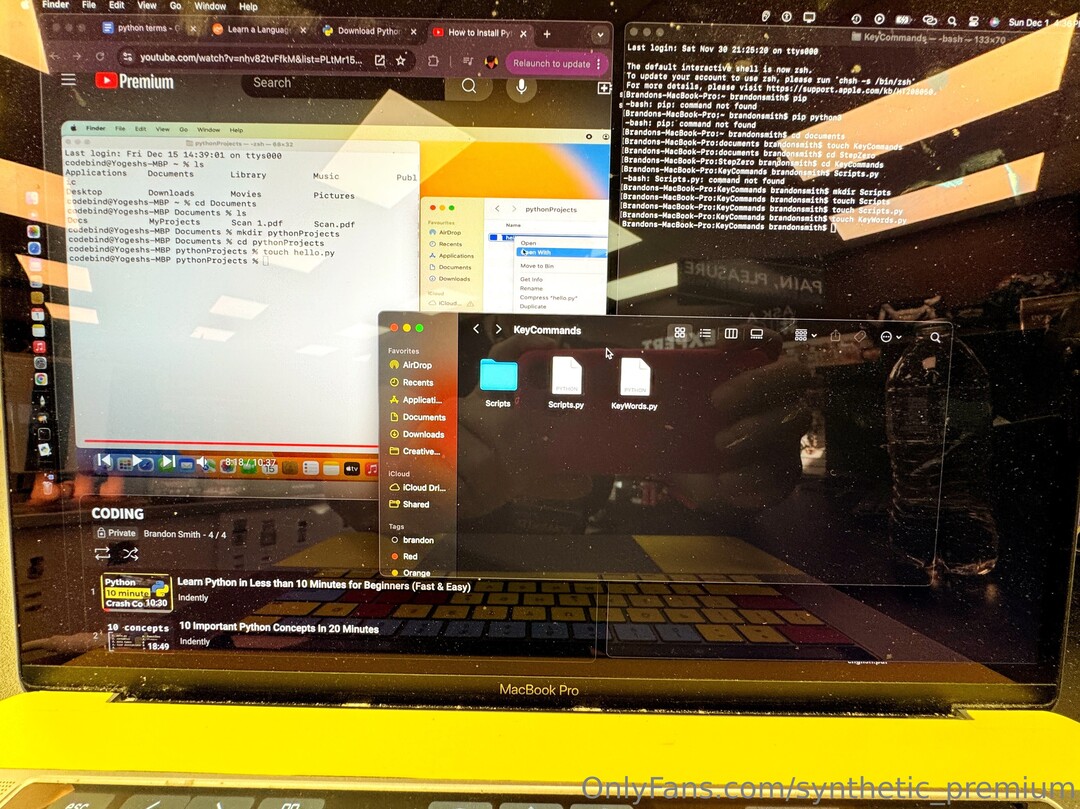Activate voice search microphone on YouTube
This screenshot has width=1080, height=809.
coord(520,87)
